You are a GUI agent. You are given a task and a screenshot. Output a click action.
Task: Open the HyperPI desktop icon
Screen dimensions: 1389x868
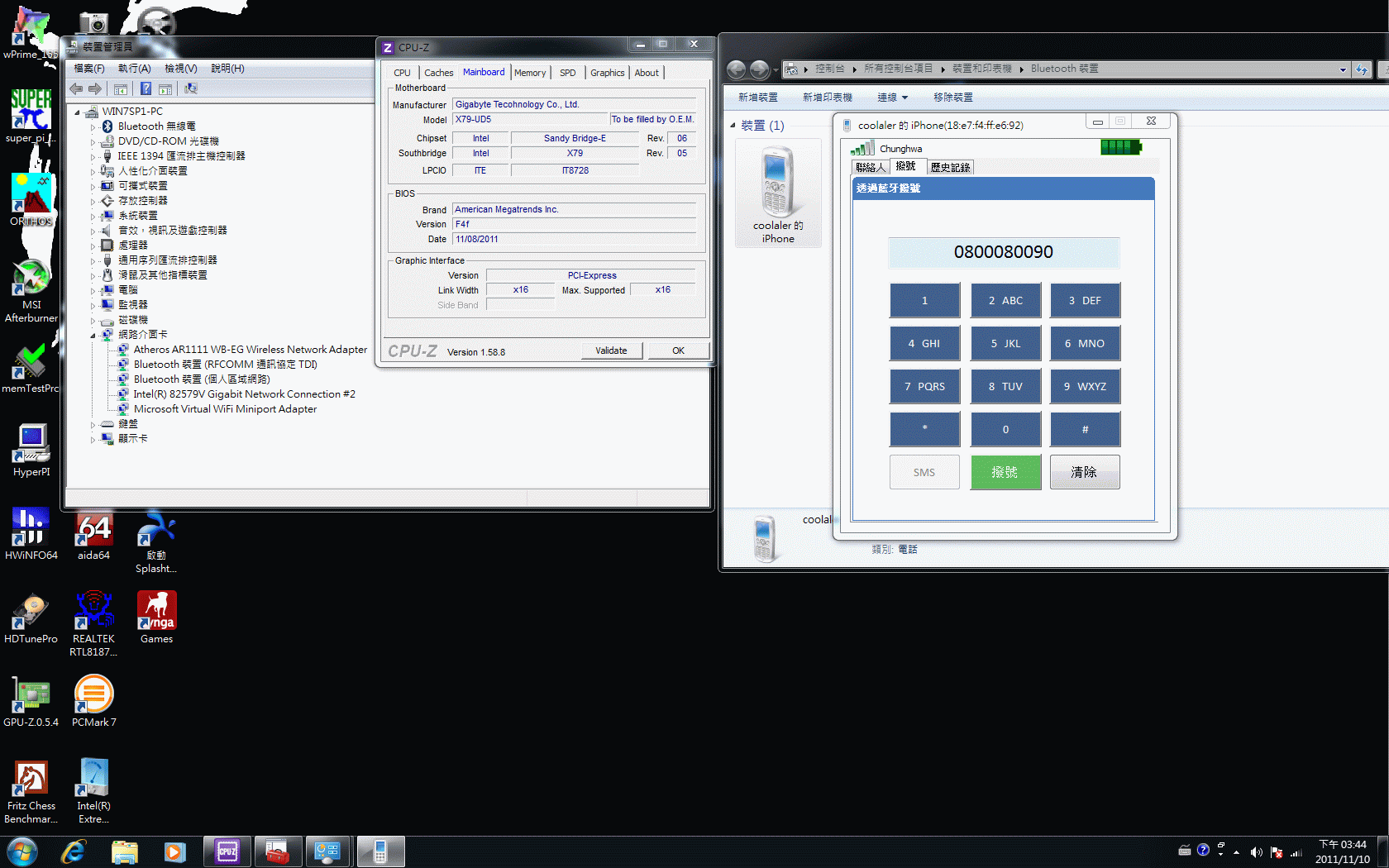31,451
